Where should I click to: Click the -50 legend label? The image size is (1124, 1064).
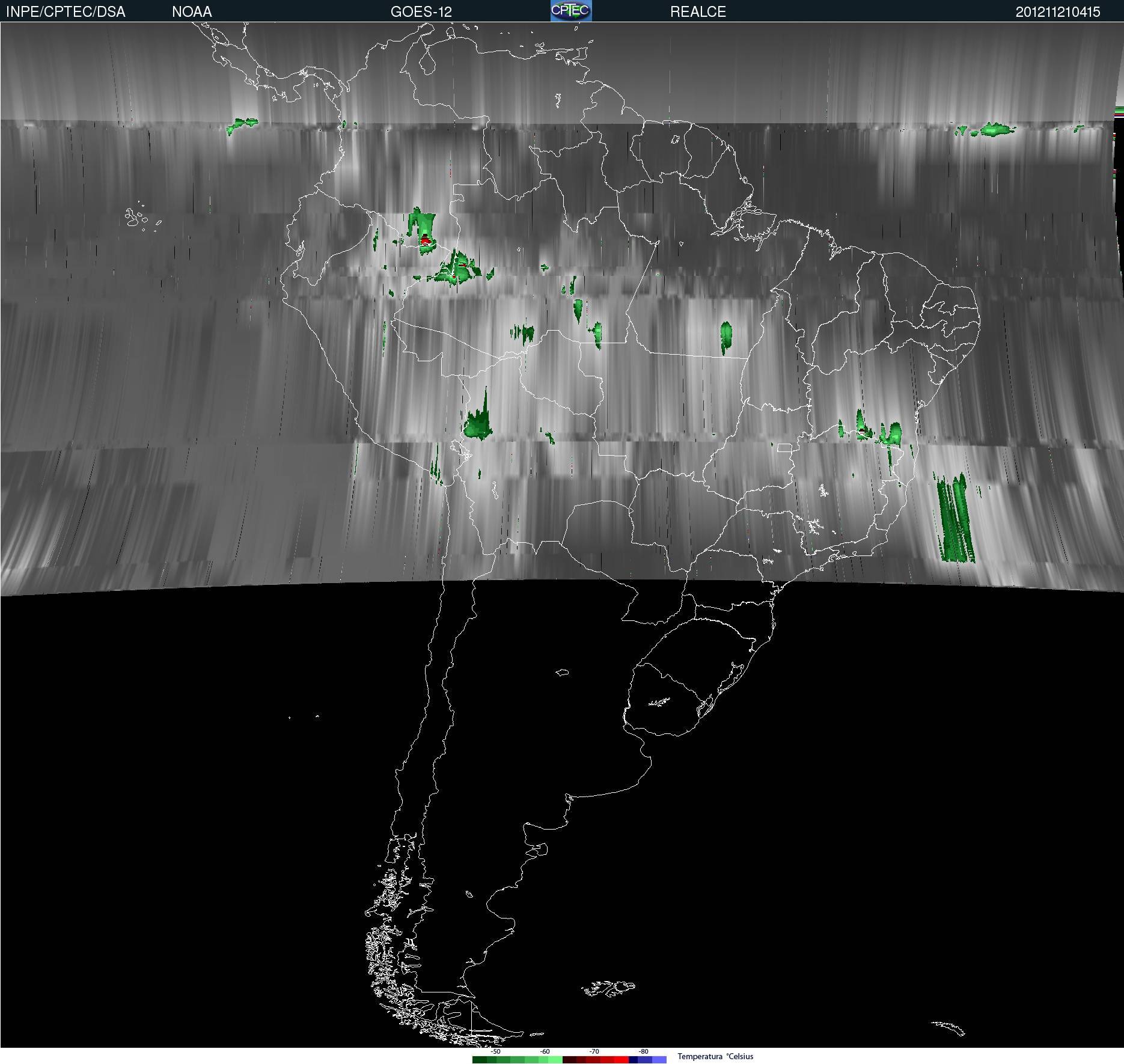[x=495, y=1051]
